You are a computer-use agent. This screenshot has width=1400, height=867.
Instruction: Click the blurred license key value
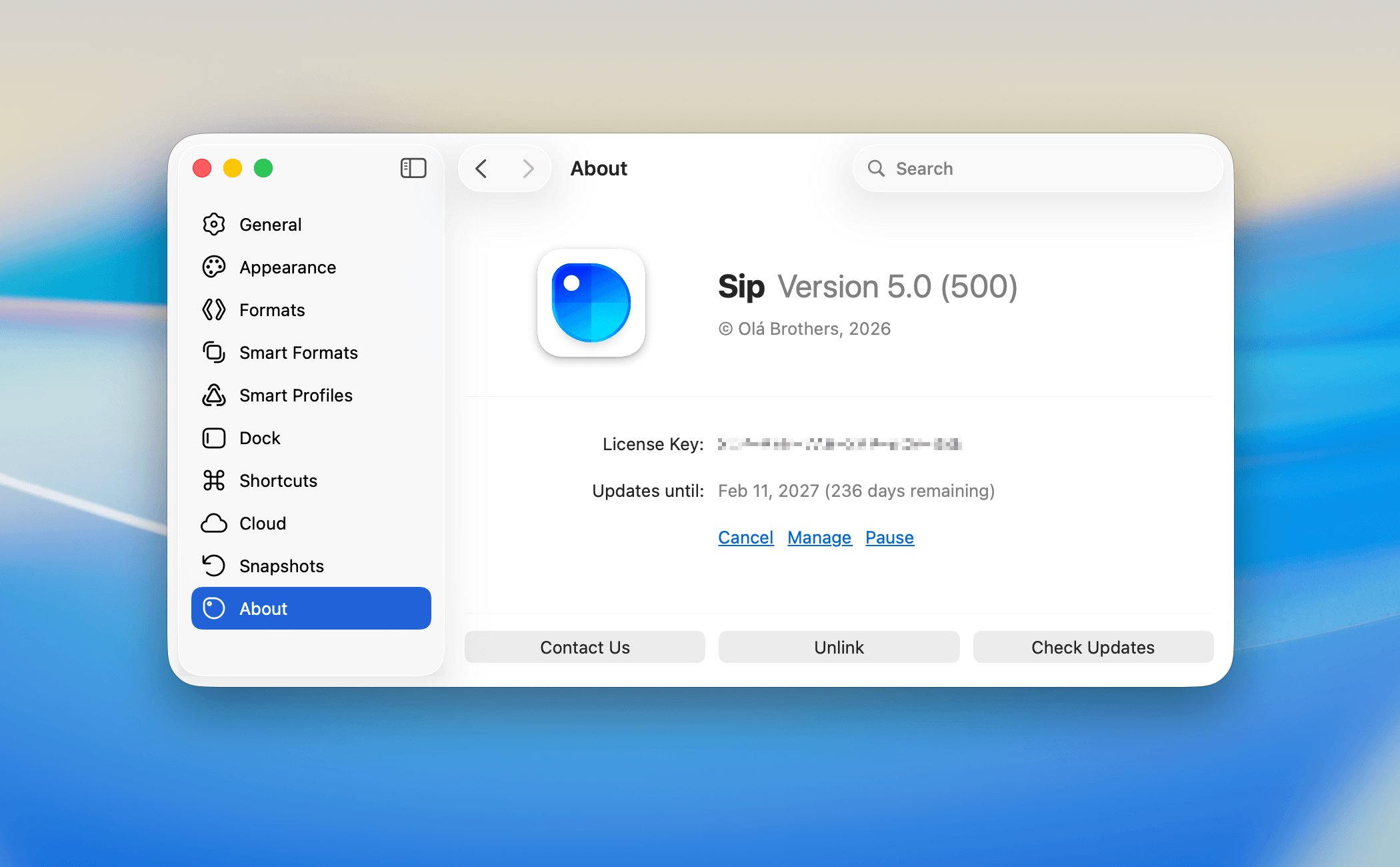pos(840,444)
